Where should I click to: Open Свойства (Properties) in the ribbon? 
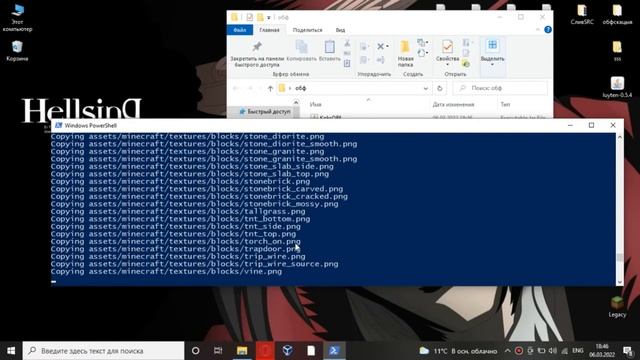pyautogui.click(x=447, y=53)
